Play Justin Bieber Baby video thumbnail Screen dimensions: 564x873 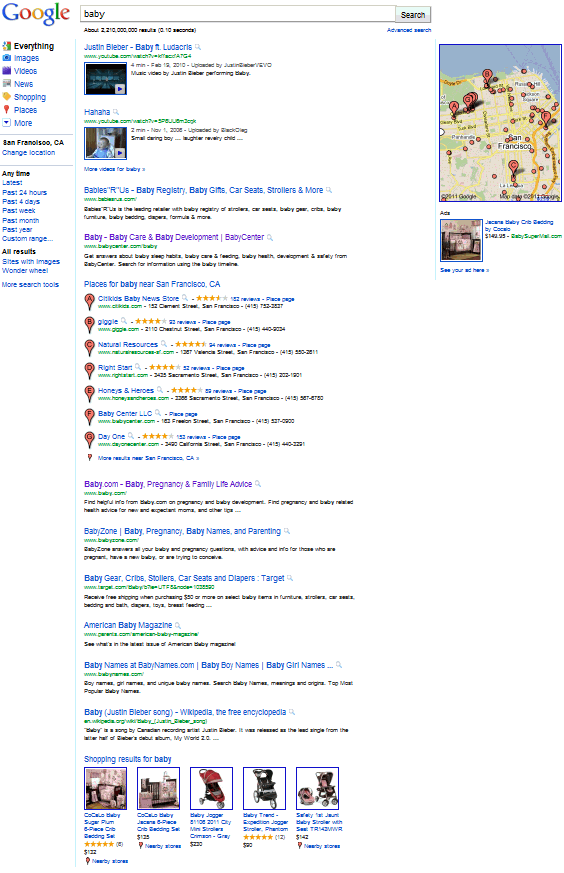[105, 78]
